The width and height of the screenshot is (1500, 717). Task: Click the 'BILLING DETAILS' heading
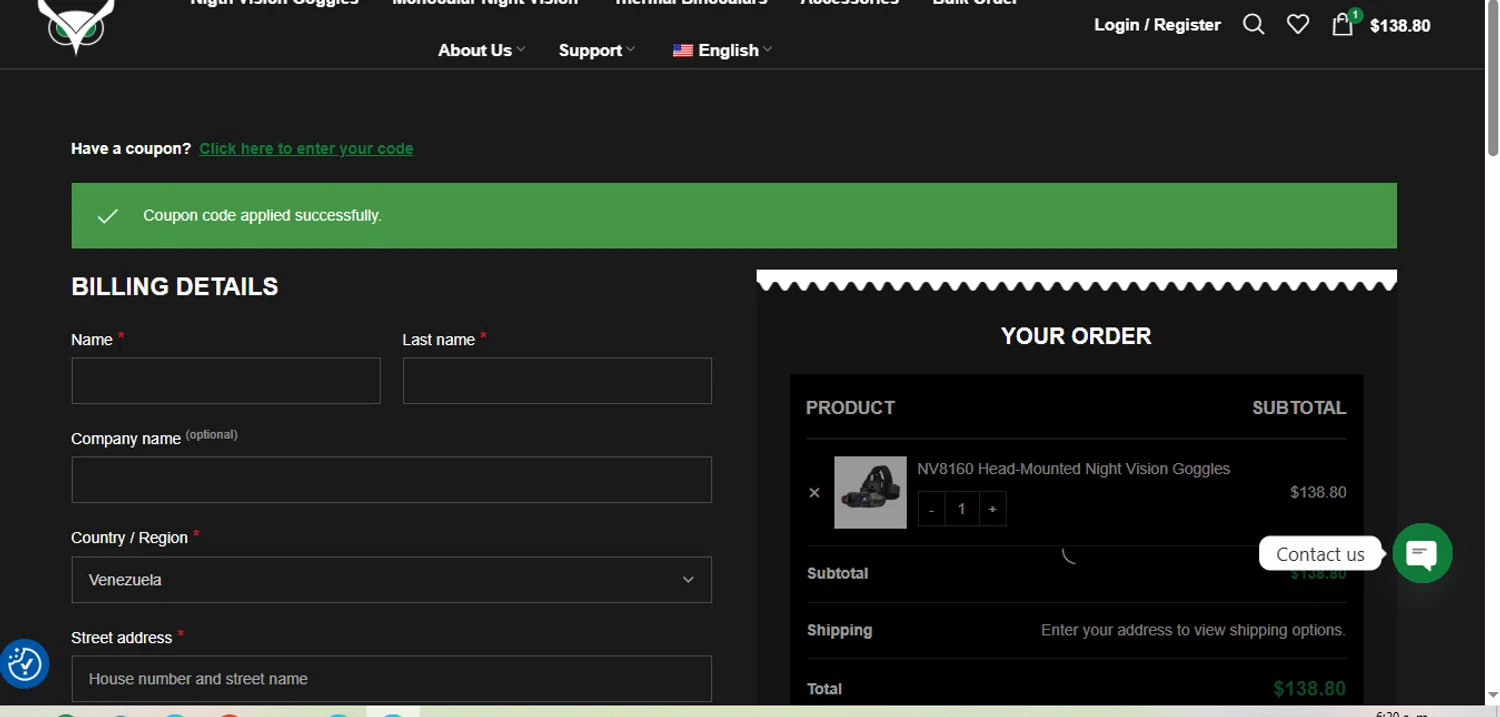[175, 287]
